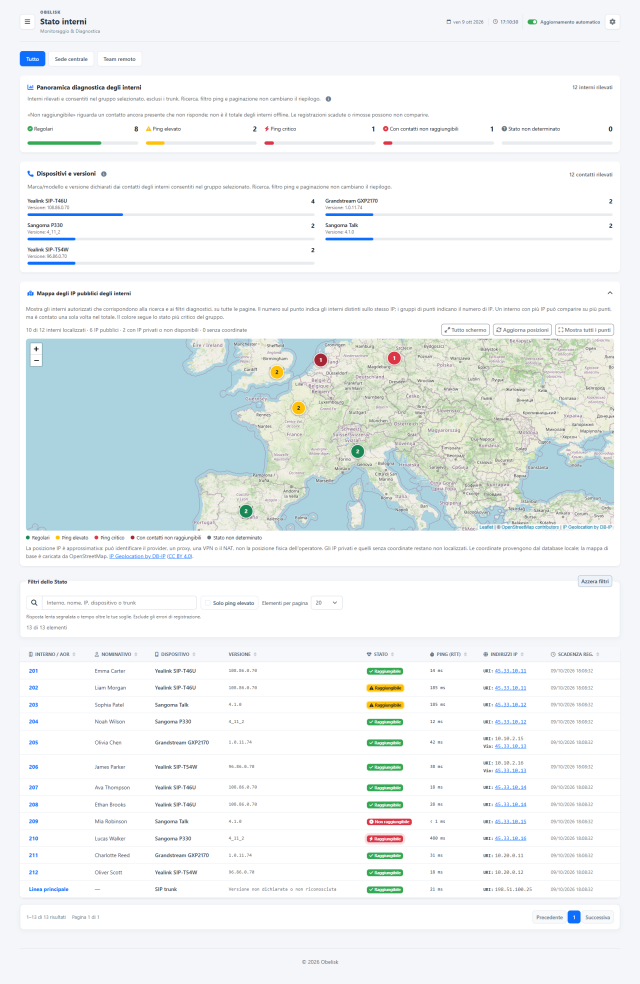Image resolution: width=640 pixels, height=984 pixels.
Task: Click the Yealink SIP-T46U device summary entry
Action: pyautogui.click(x=171, y=207)
